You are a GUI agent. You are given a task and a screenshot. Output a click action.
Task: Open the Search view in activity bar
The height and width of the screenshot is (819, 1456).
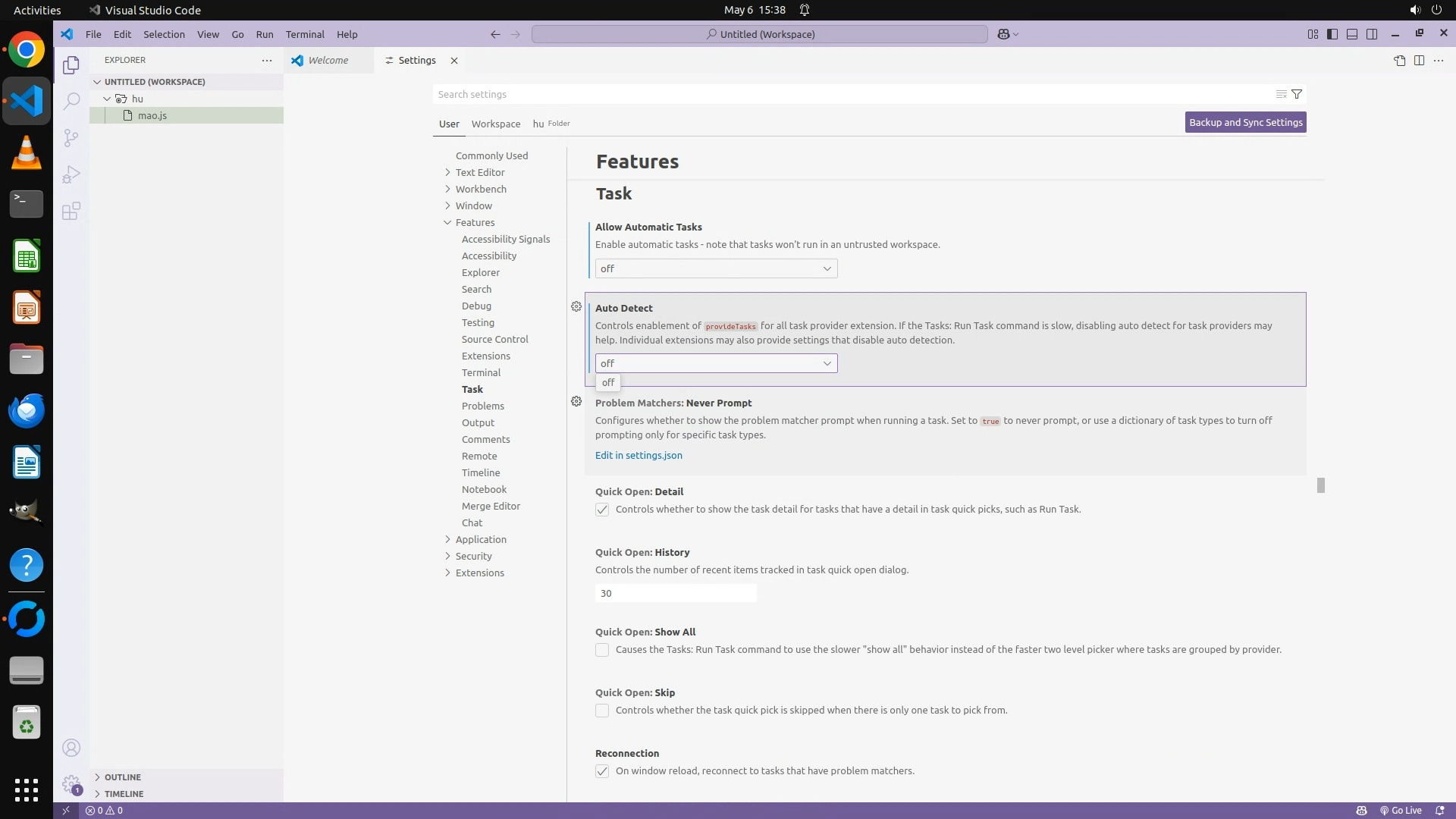tap(71, 101)
